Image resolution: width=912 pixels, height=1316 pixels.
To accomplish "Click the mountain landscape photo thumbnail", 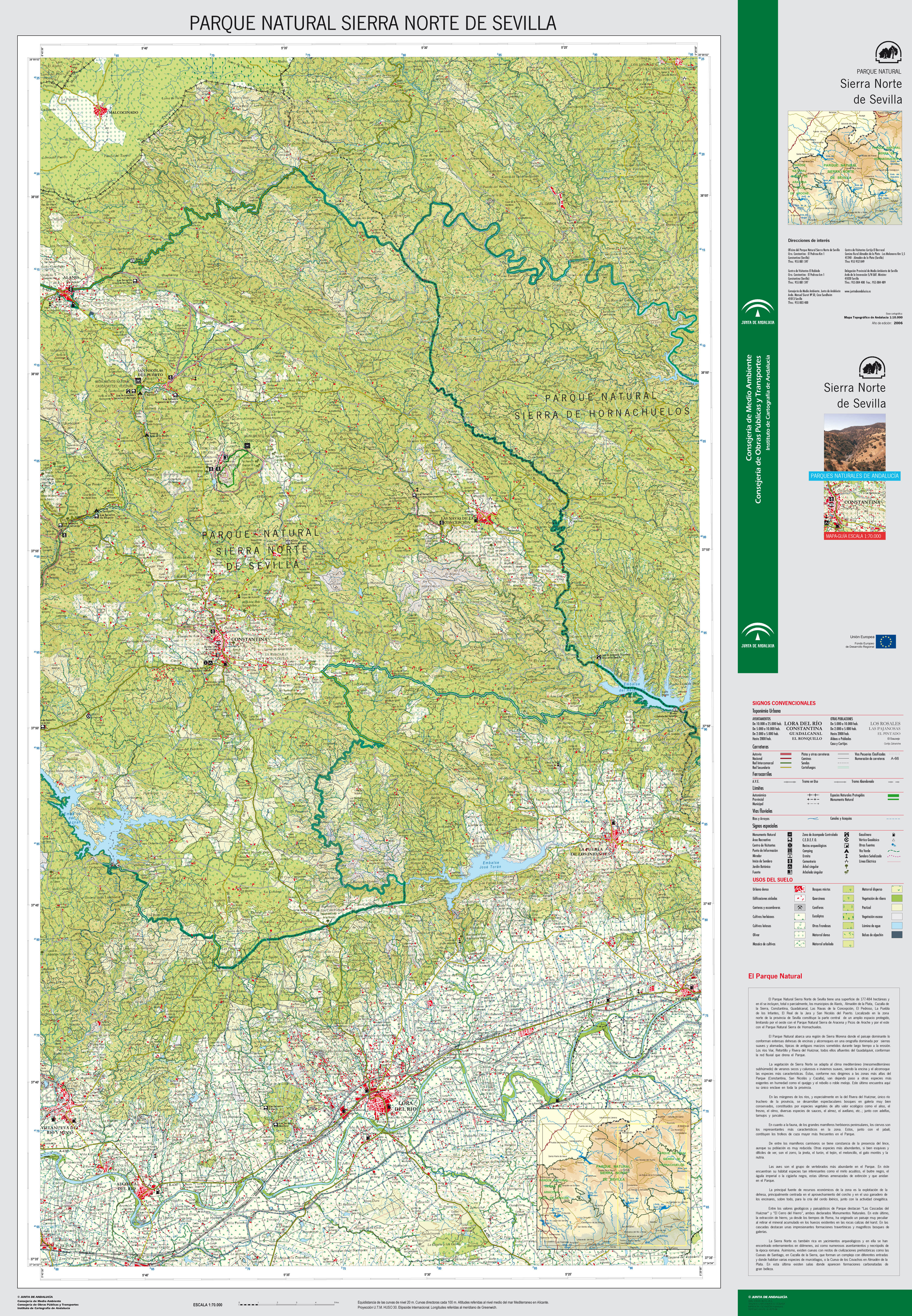I will click(x=855, y=442).
